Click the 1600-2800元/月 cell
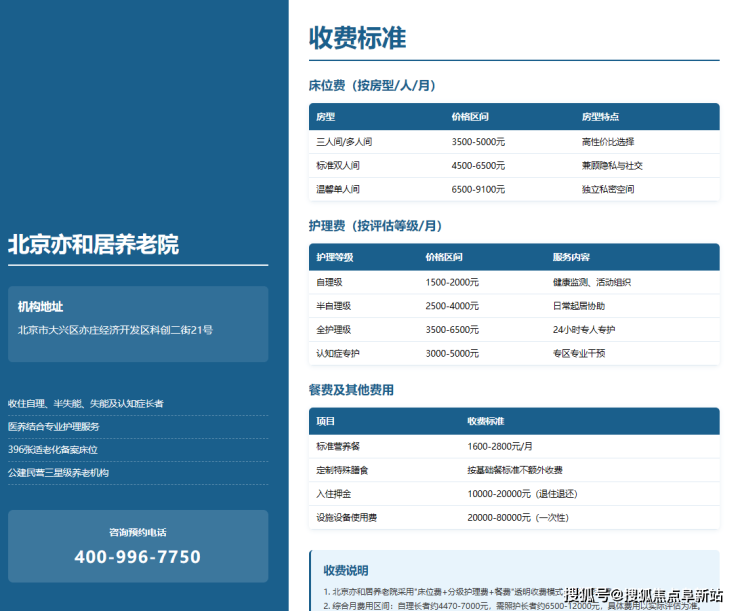Screen dimensions: 740x611 (500, 446)
